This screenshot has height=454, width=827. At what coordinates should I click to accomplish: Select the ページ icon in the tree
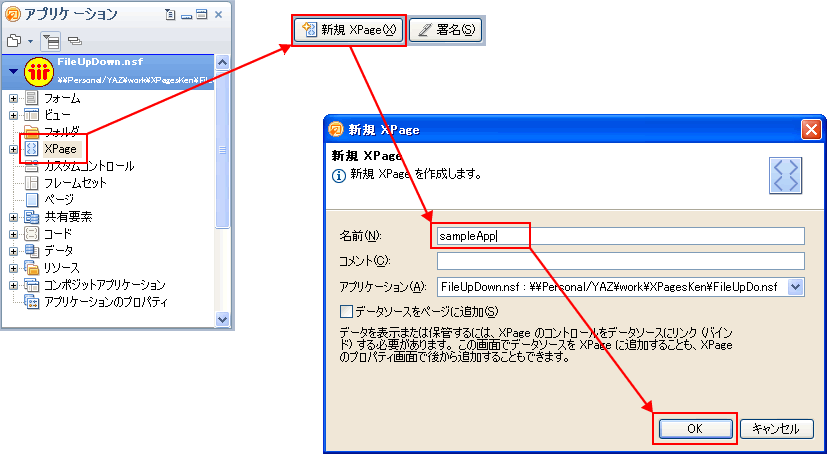pos(32,200)
